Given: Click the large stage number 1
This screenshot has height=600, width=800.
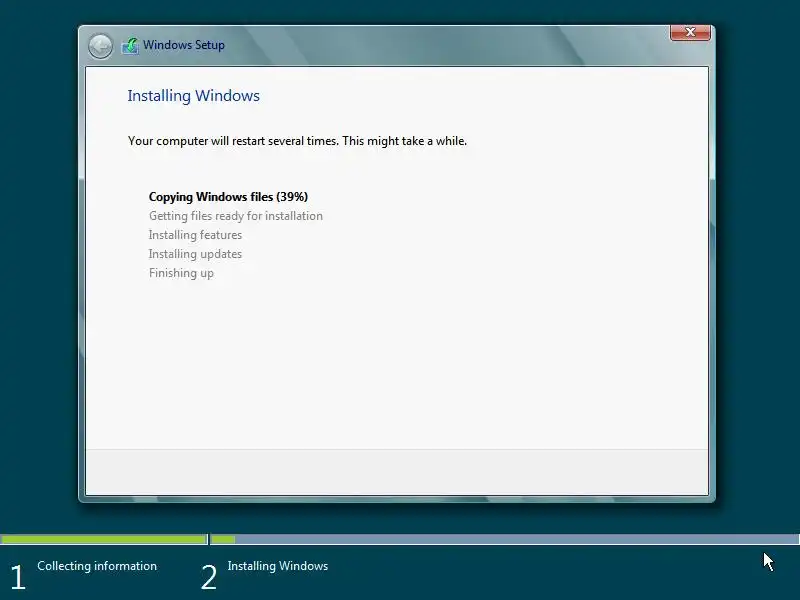Looking at the screenshot, I should pyautogui.click(x=18, y=578).
